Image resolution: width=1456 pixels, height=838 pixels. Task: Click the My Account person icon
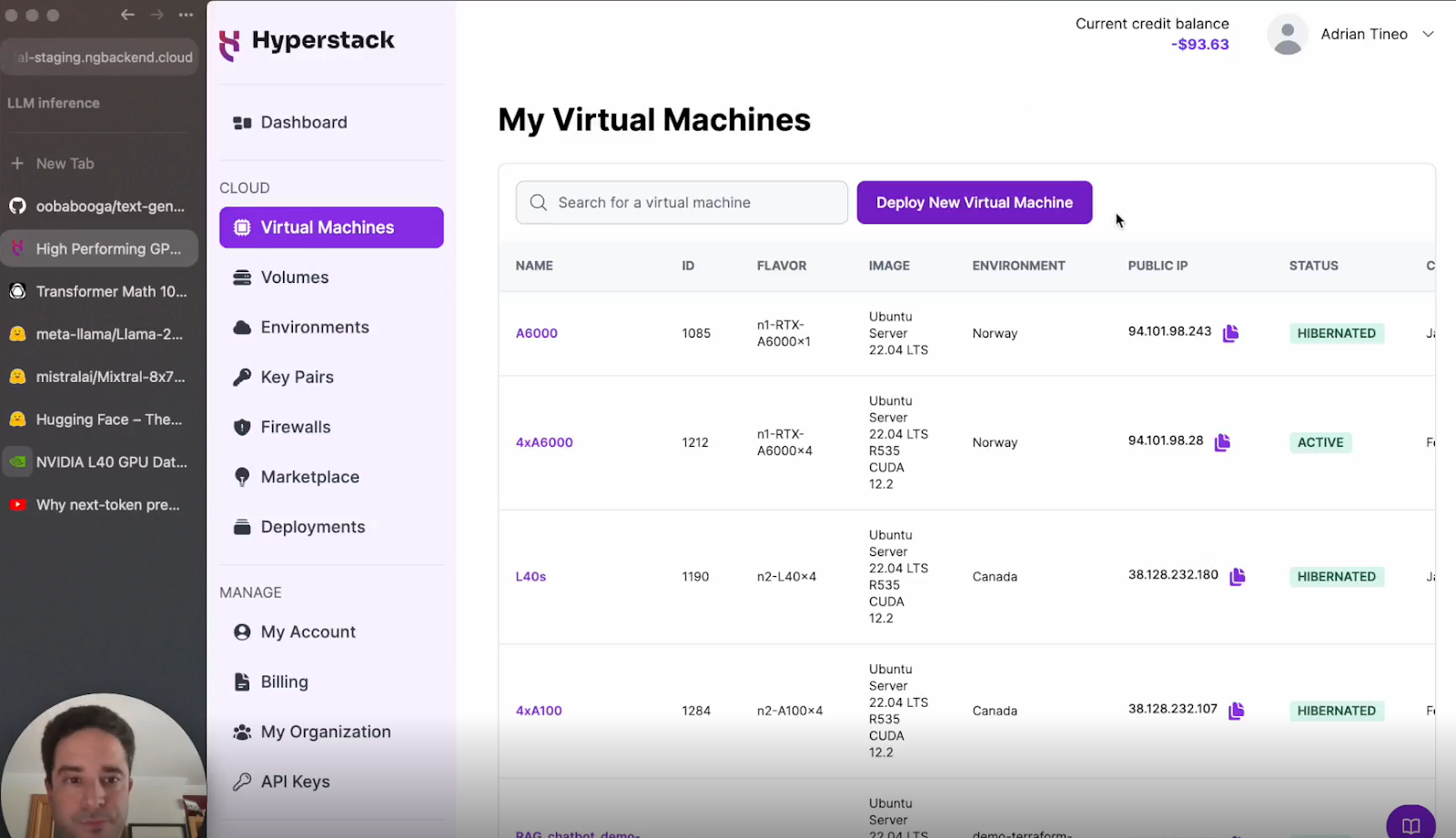[242, 631]
